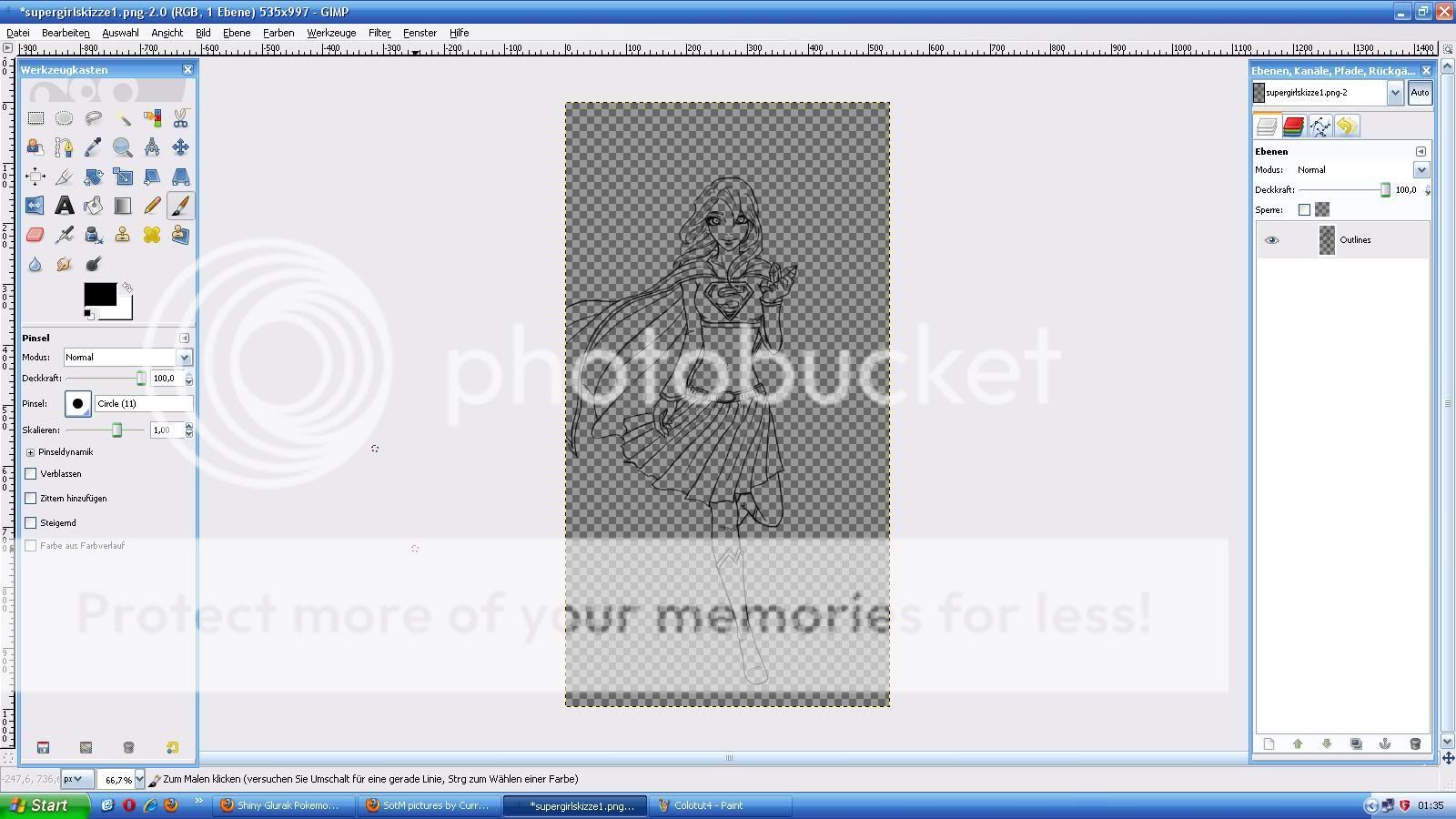Create a new layer with bottom button
Viewport: 1456px width, 819px height.
click(x=1269, y=743)
